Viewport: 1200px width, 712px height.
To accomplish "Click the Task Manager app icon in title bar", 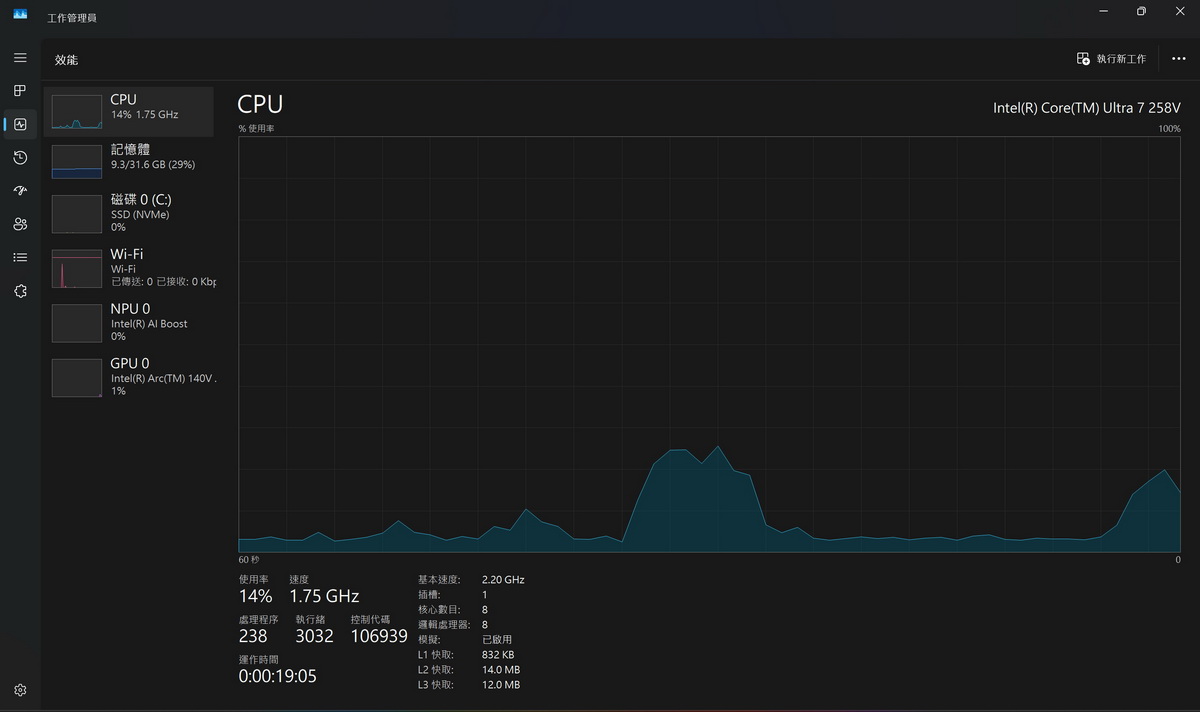I will coord(20,14).
